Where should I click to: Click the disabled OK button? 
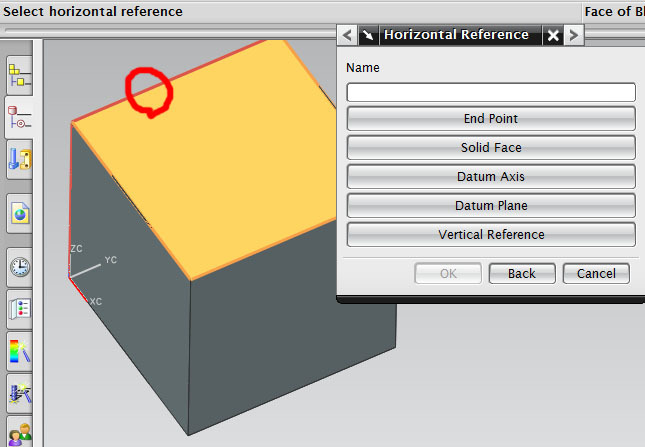(x=448, y=273)
